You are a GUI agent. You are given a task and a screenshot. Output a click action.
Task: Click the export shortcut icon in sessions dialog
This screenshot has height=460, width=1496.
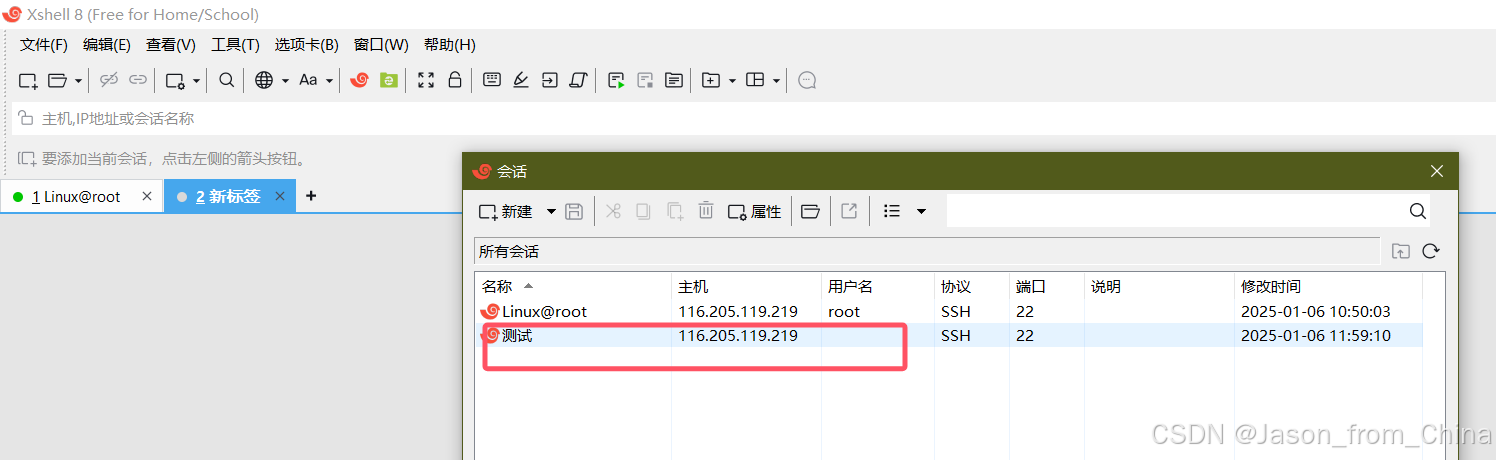click(849, 211)
